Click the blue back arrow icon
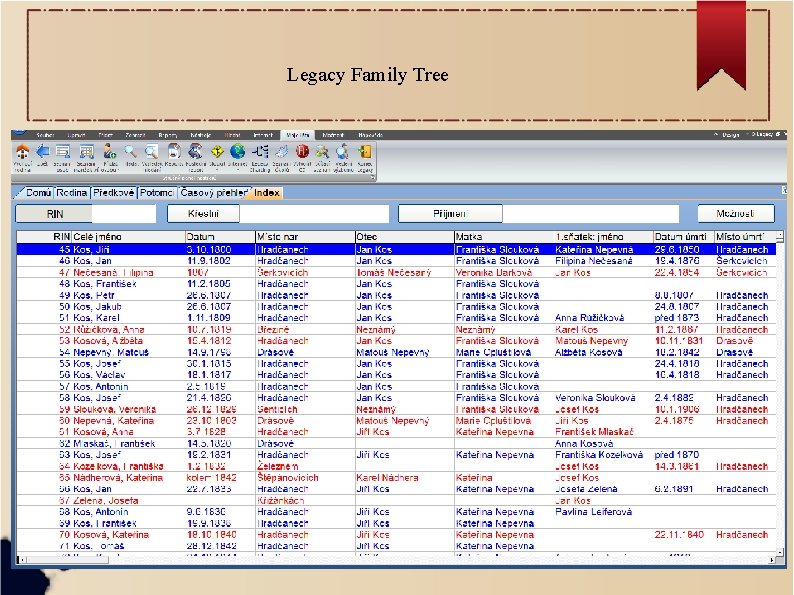The width and height of the screenshot is (794, 595). click(x=43, y=151)
